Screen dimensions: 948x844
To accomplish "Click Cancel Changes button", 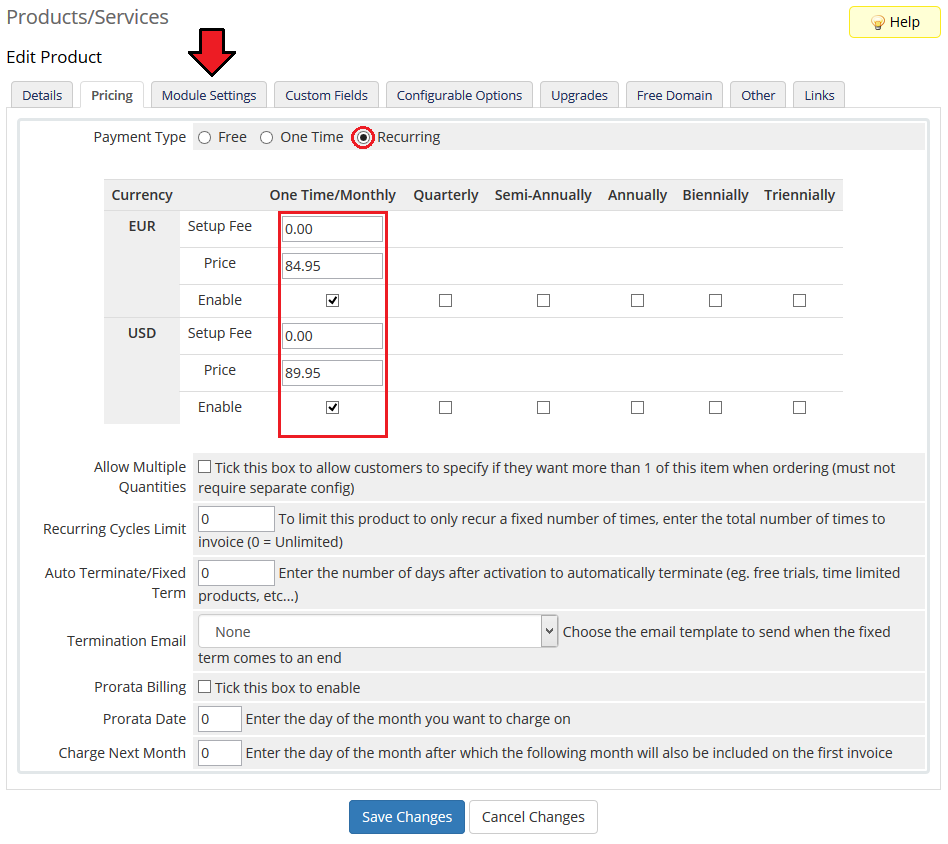I will [x=533, y=817].
